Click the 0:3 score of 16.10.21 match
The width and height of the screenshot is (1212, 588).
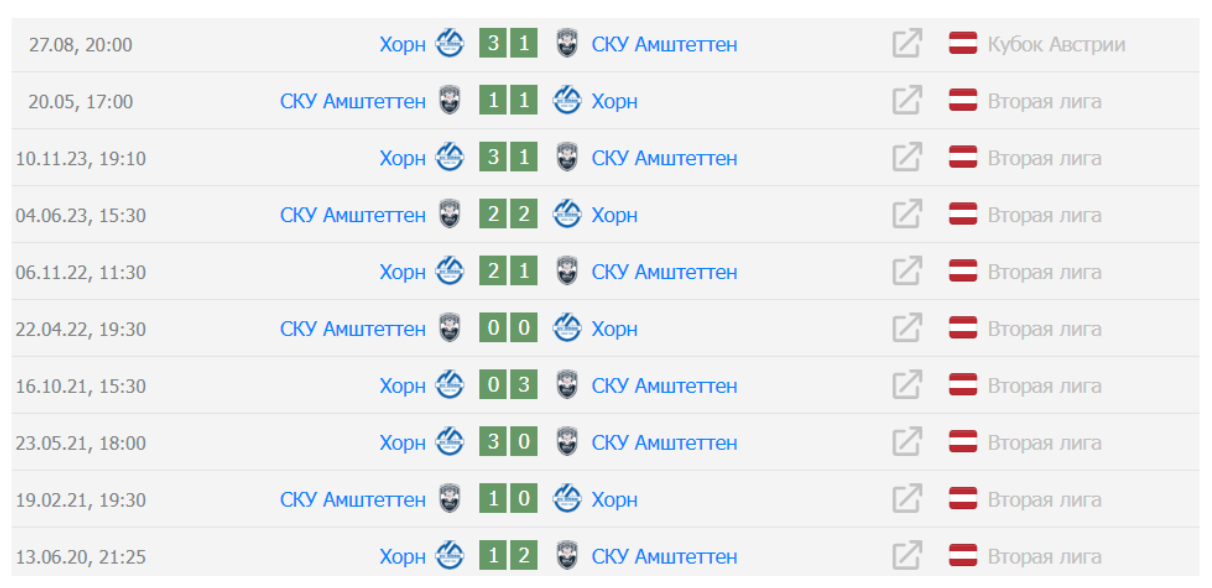[x=508, y=385]
